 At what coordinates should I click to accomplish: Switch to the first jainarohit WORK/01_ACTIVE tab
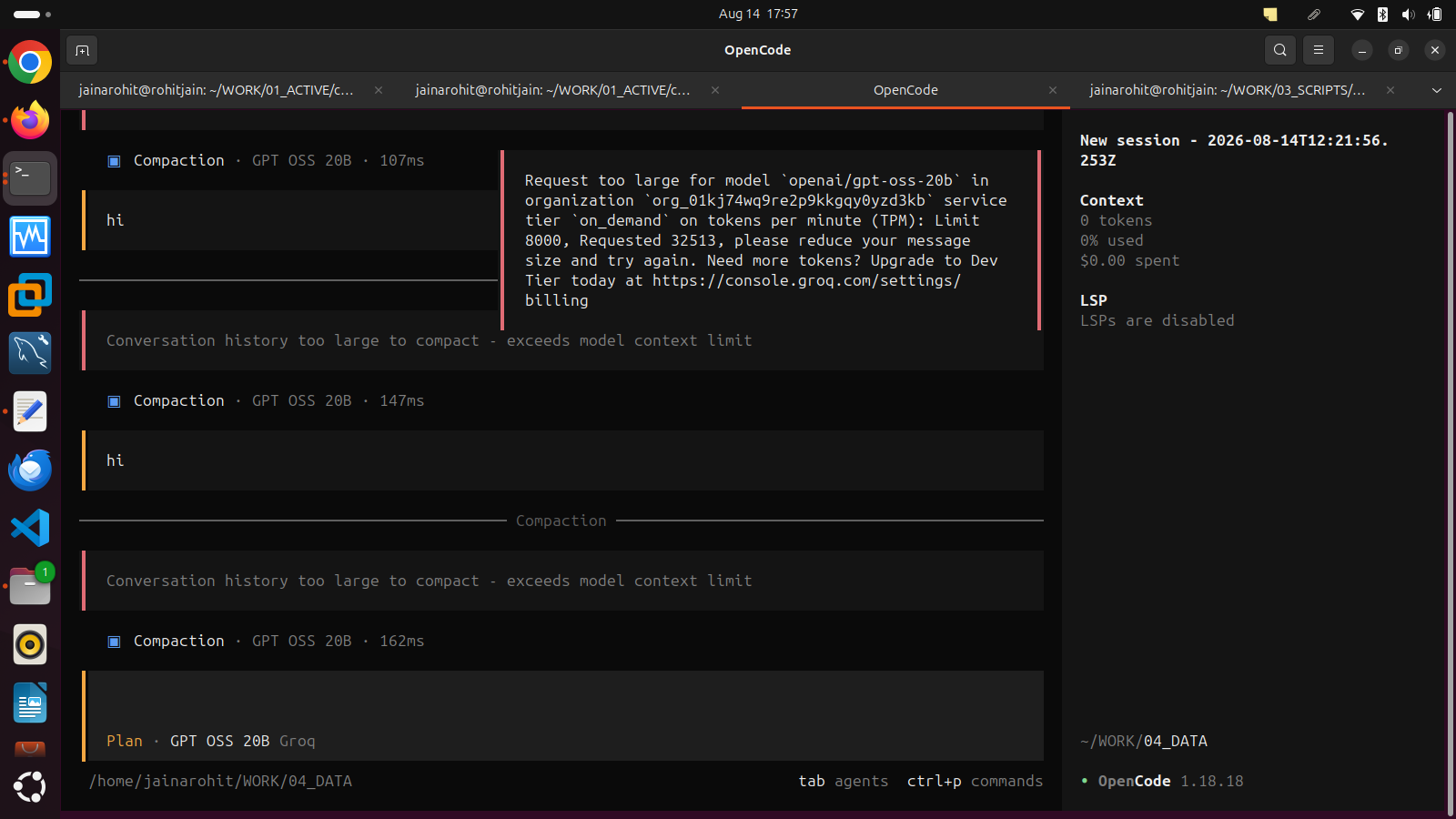[217, 90]
